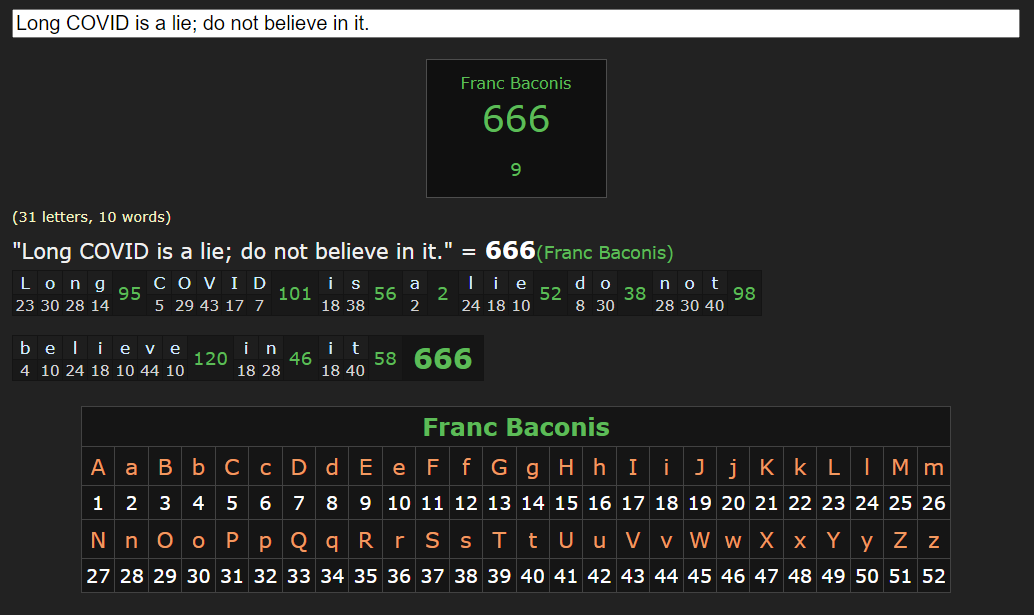Click chart value 1 under uppercase A

click(x=98, y=504)
